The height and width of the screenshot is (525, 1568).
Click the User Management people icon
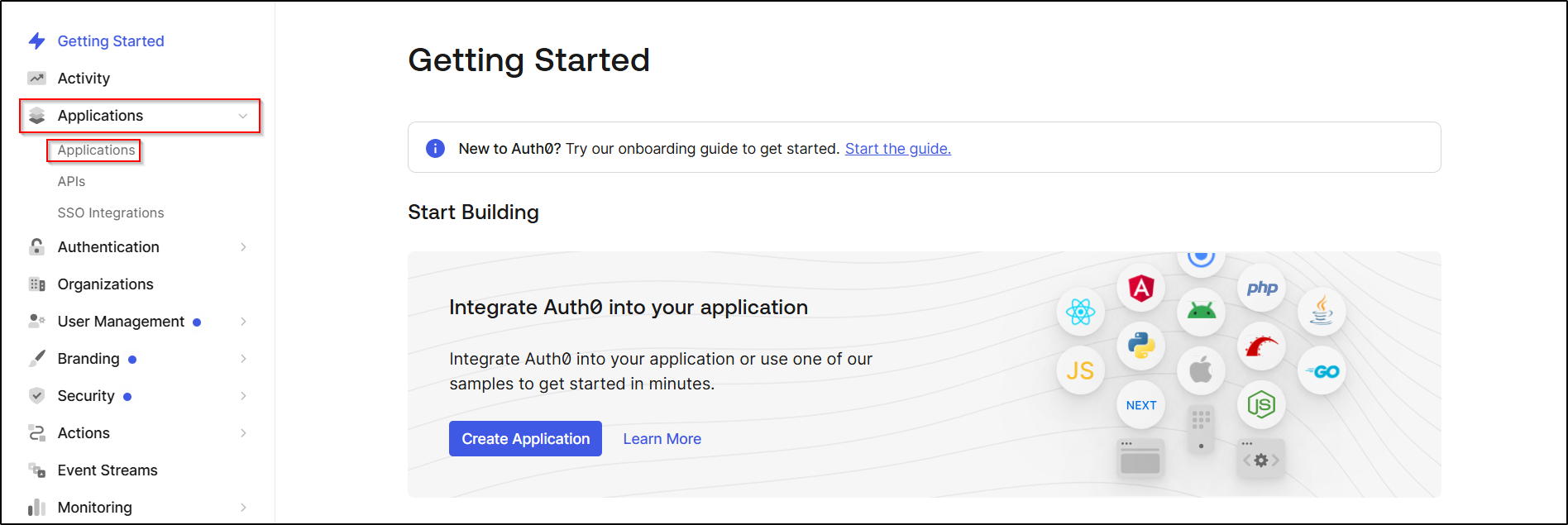pos(36,321)
